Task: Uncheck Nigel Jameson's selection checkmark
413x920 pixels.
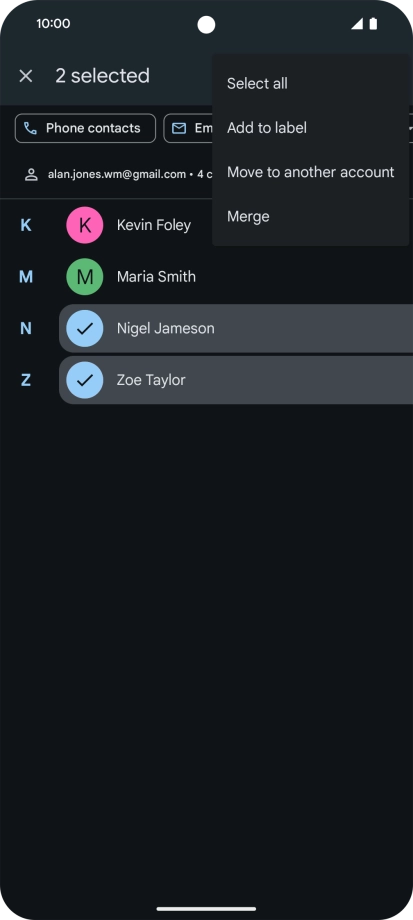Action: coord(84,328)
